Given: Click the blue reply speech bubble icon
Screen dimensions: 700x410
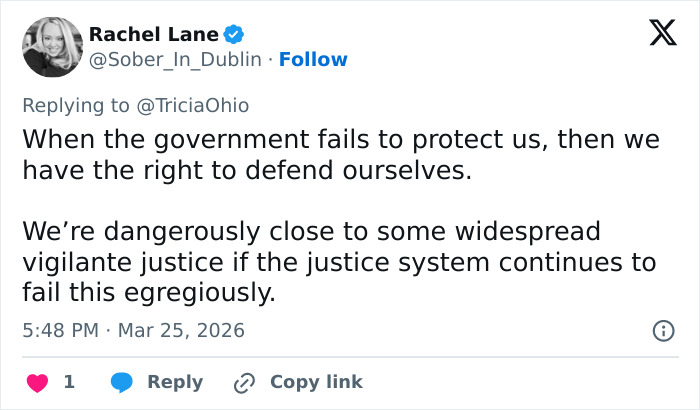Looking at the screenshot, I should coord(122,382).
